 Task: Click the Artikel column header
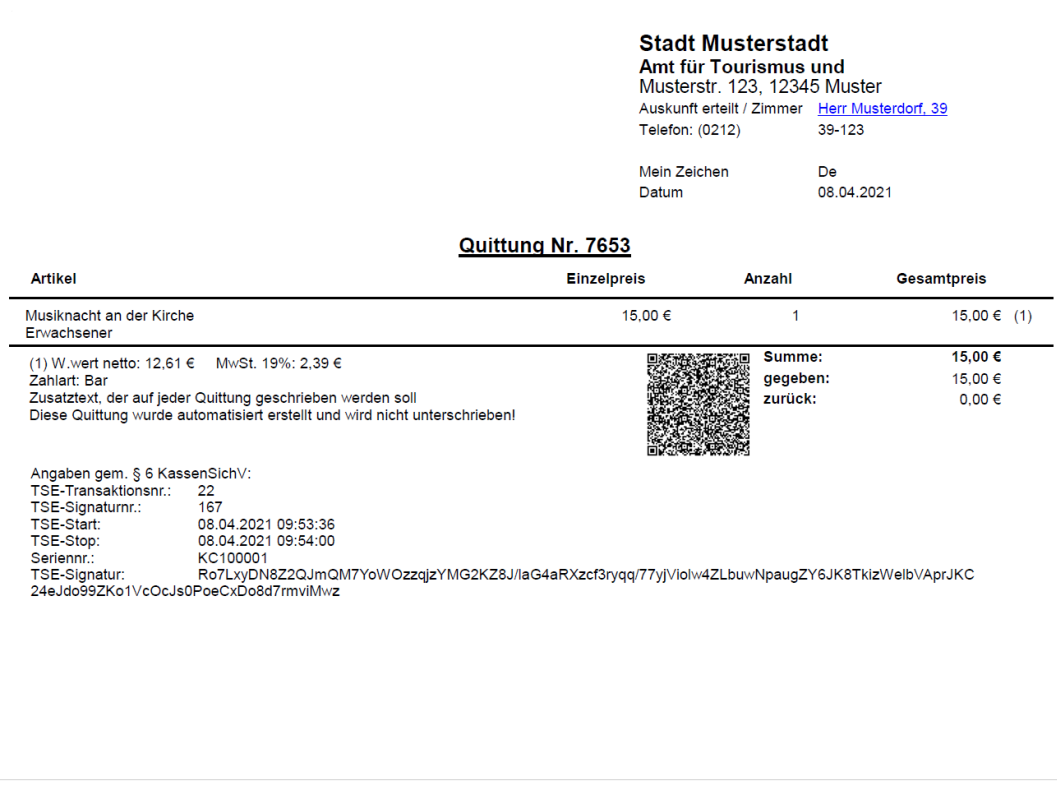[53, 279]
